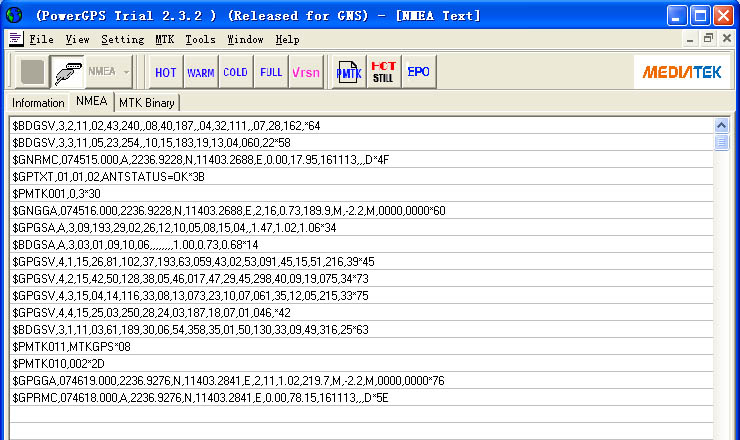Image resolution: width=740 pixels, height=440 pixels.
Task: Click the scrollbar up arrow
Action: tap(721, 125)
